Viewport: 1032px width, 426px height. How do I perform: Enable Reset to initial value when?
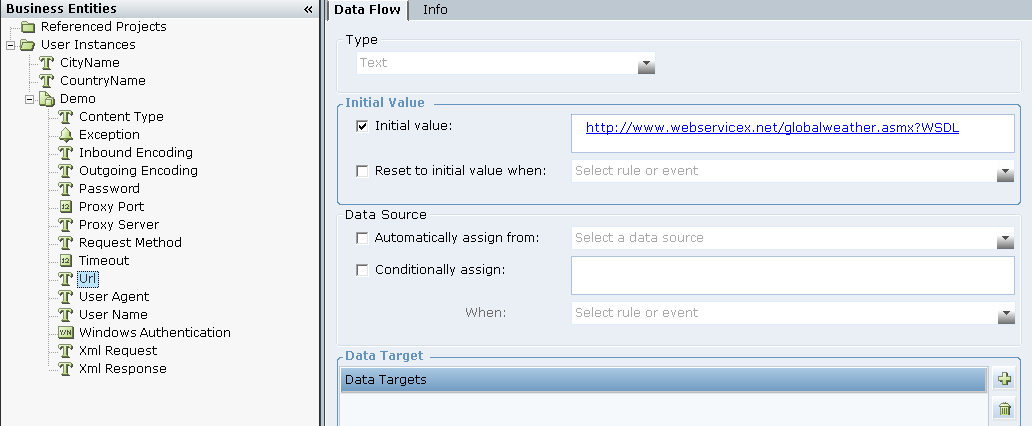pyautogui.click(x=362, y=171)
